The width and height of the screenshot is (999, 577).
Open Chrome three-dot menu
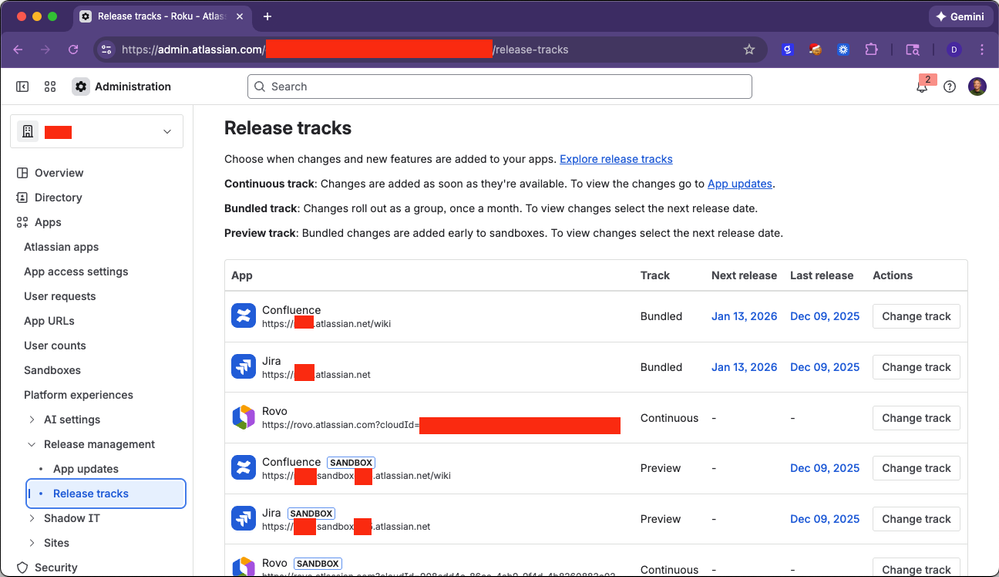[982, 50]
